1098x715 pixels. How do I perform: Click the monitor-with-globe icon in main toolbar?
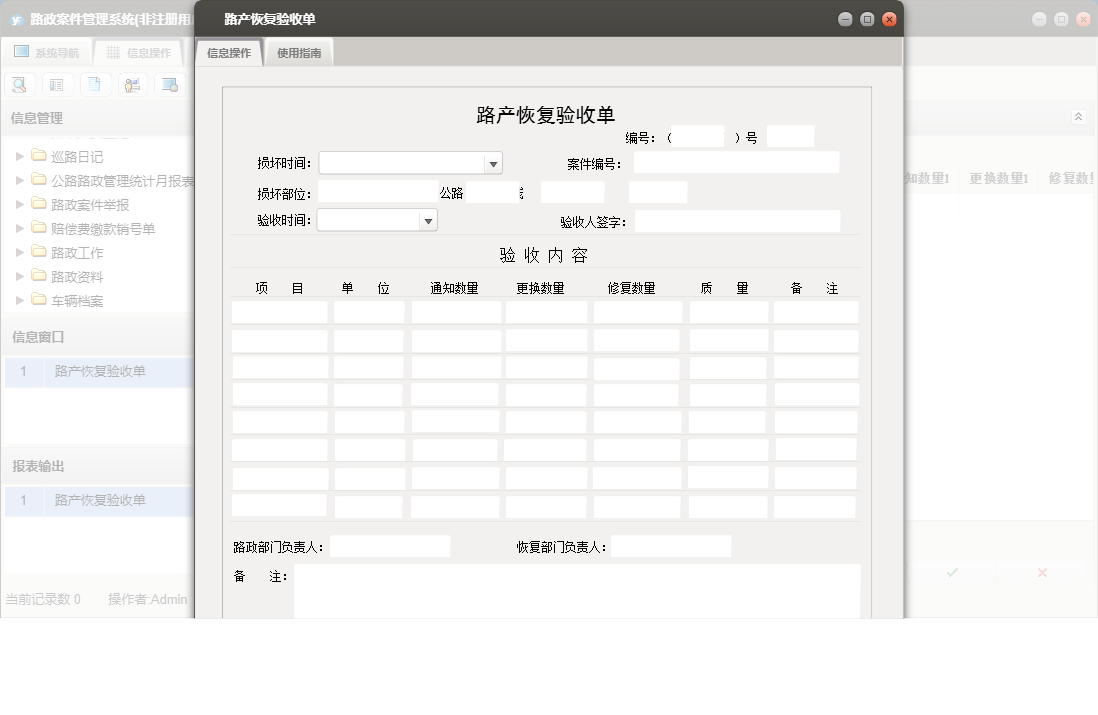click(x=169, y=85)
